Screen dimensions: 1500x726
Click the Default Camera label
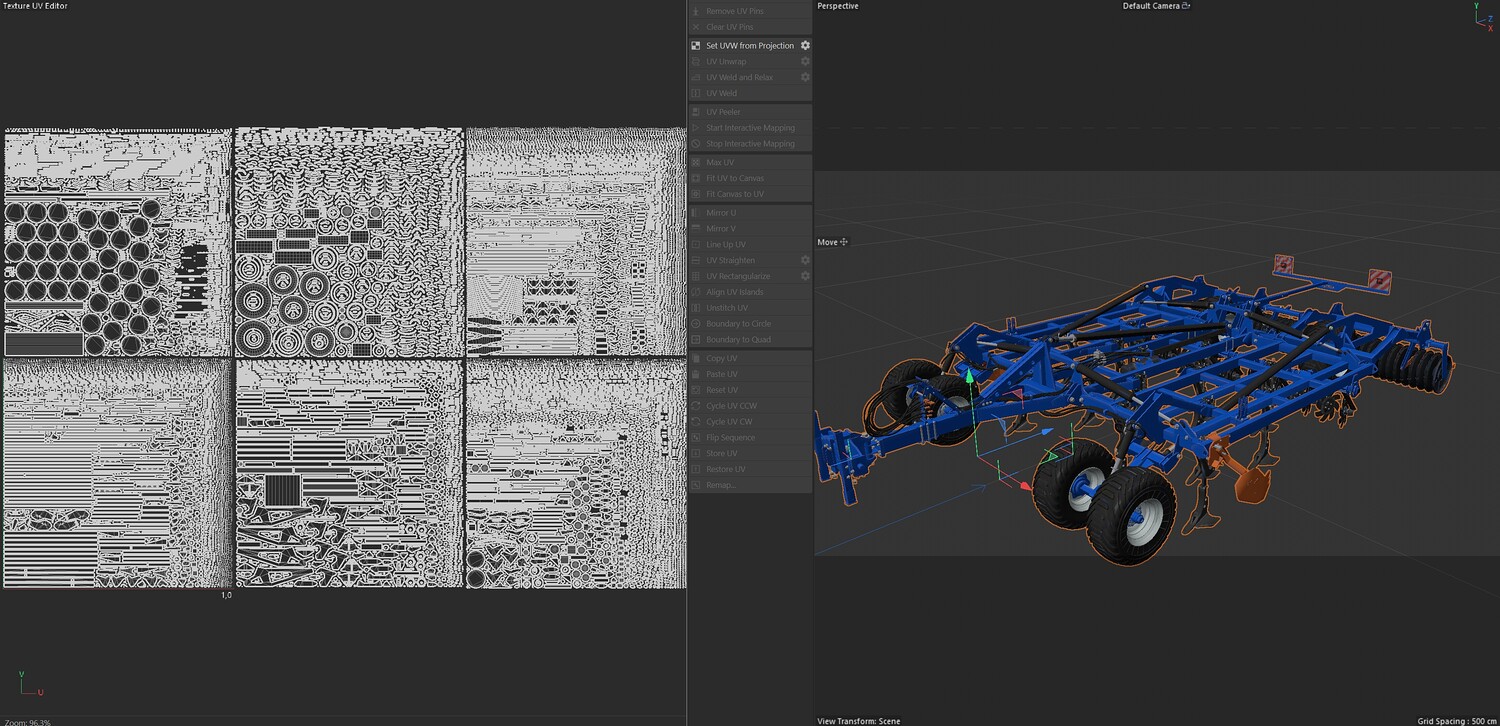pos(1151,6)
